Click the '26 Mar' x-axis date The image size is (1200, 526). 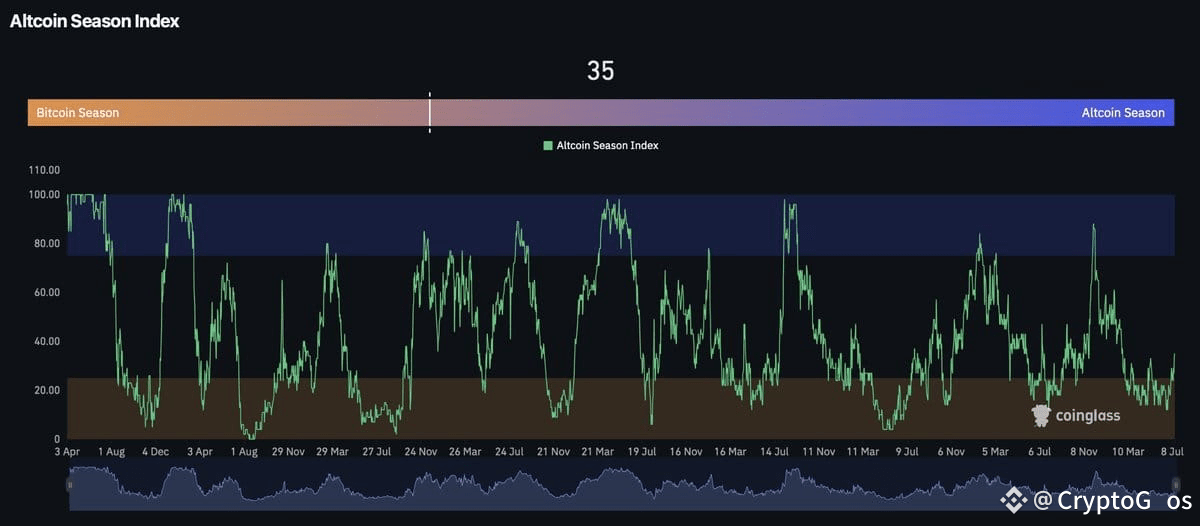tap(465, 452)
